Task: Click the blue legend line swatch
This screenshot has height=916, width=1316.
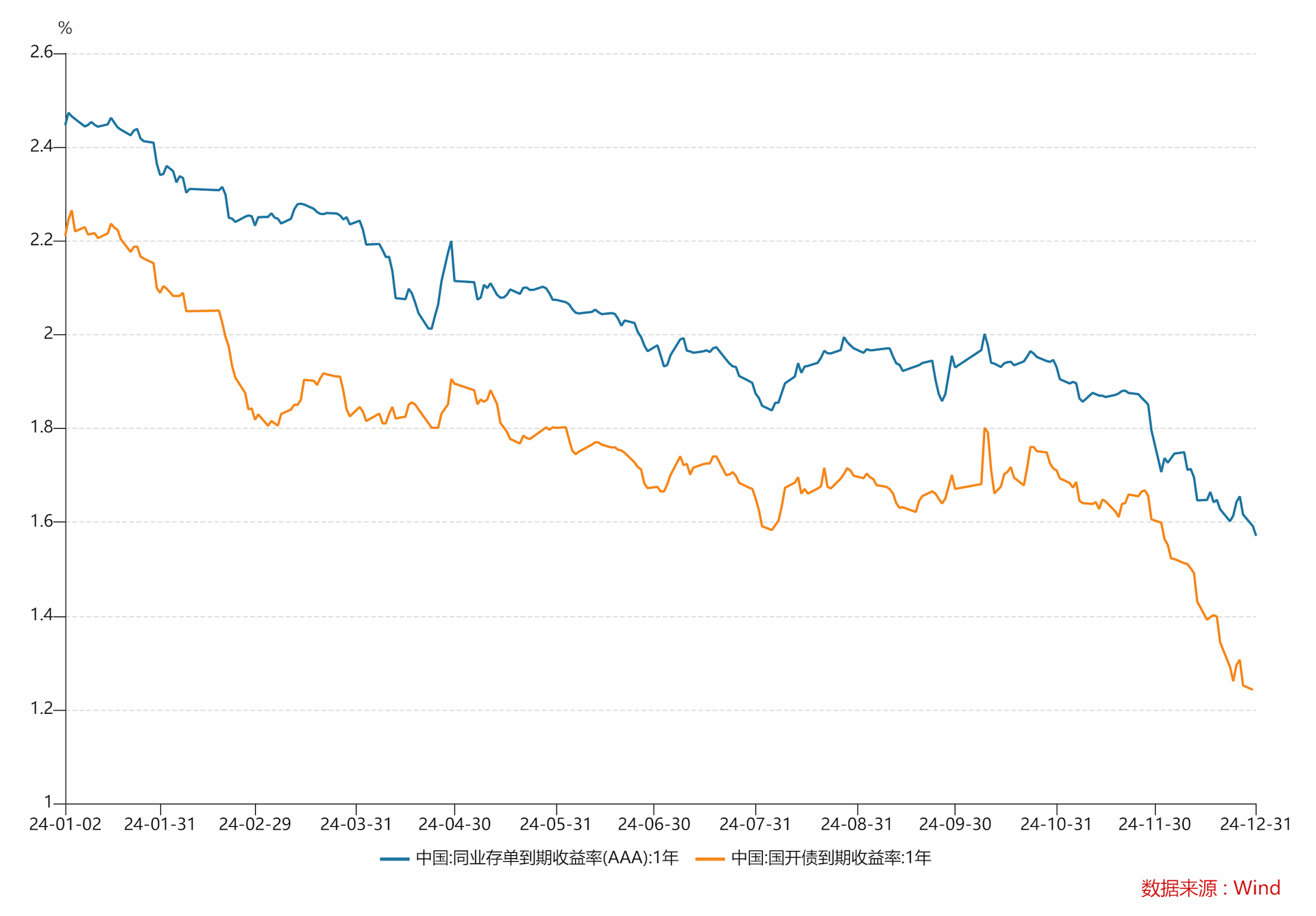Action: pos(394,858)
